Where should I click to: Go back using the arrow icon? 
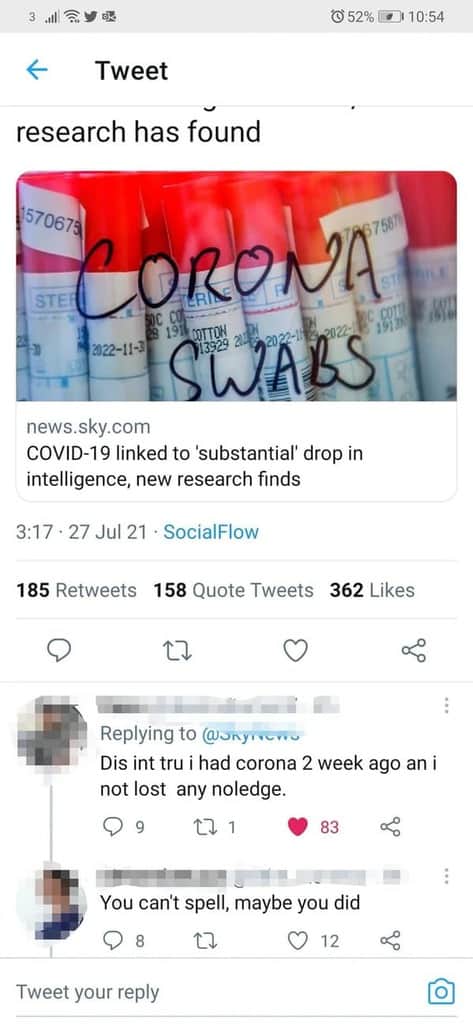pyautogui.click(x=37, y=70)
